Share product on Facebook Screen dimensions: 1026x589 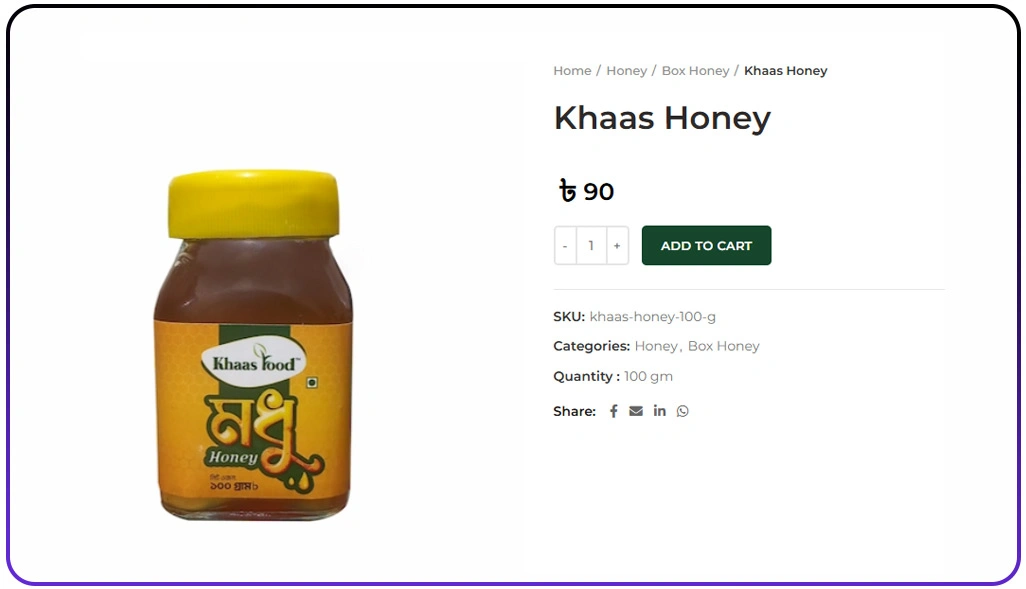[613, 411]
